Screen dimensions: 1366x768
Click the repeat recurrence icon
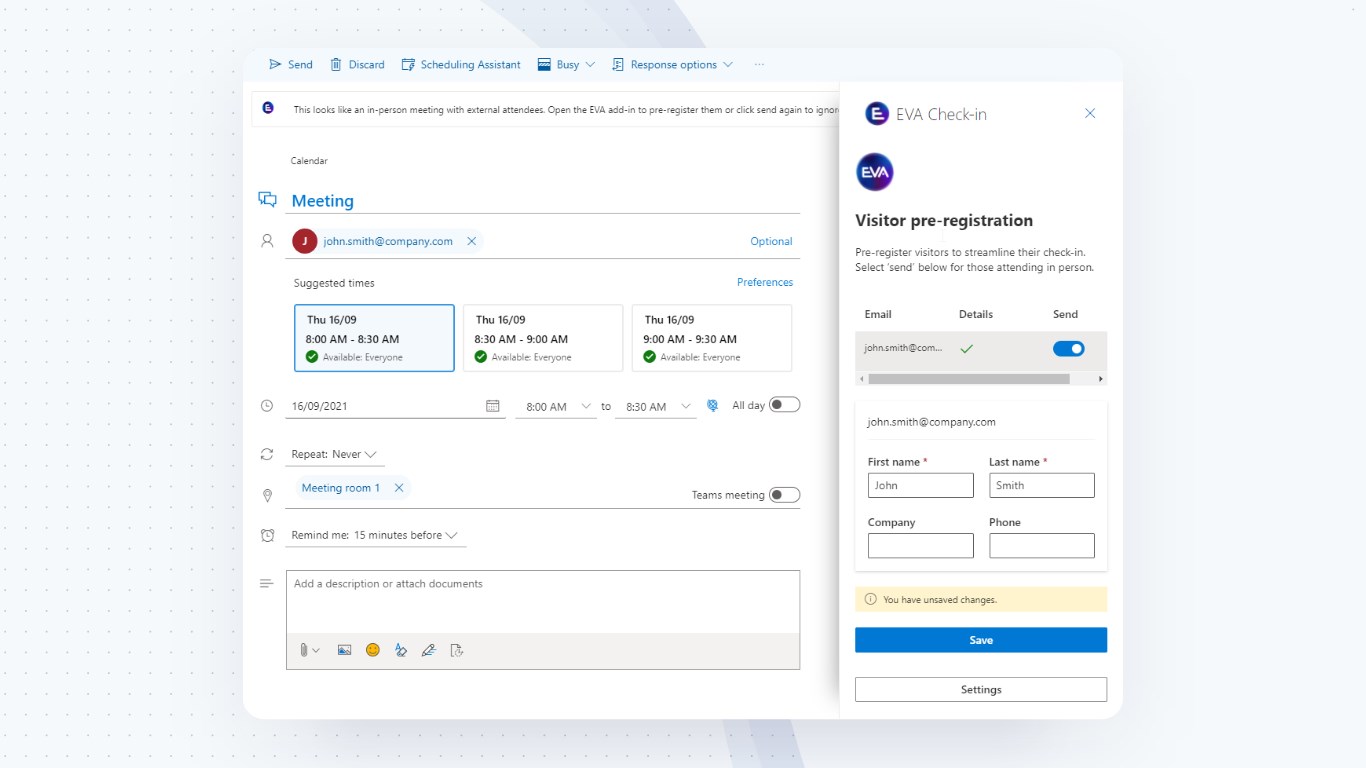click(x=267, y=454)
